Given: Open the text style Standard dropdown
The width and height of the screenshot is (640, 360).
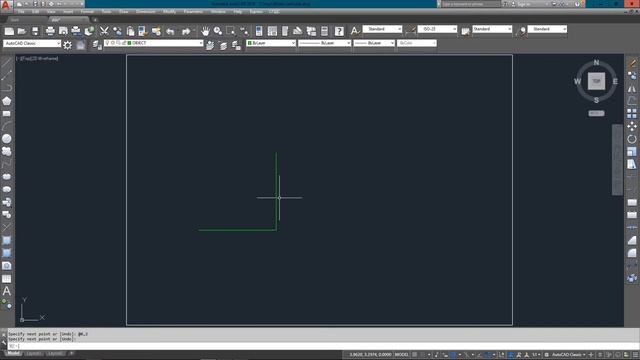Looking at the screenshot, I should [x=382, y=29].
